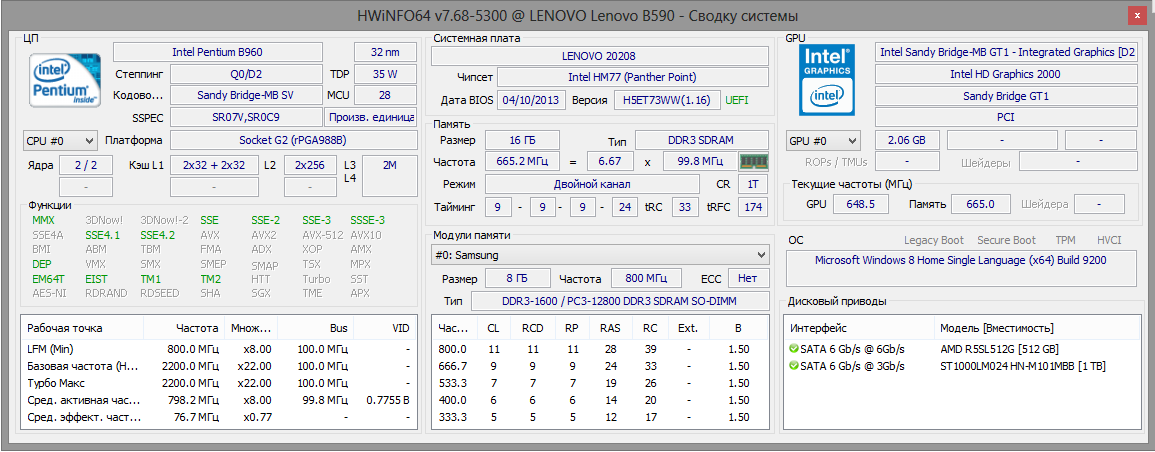Click Intel HM77 (Panther Point) chipset field

pyautogui.click(x=633, y=77)
